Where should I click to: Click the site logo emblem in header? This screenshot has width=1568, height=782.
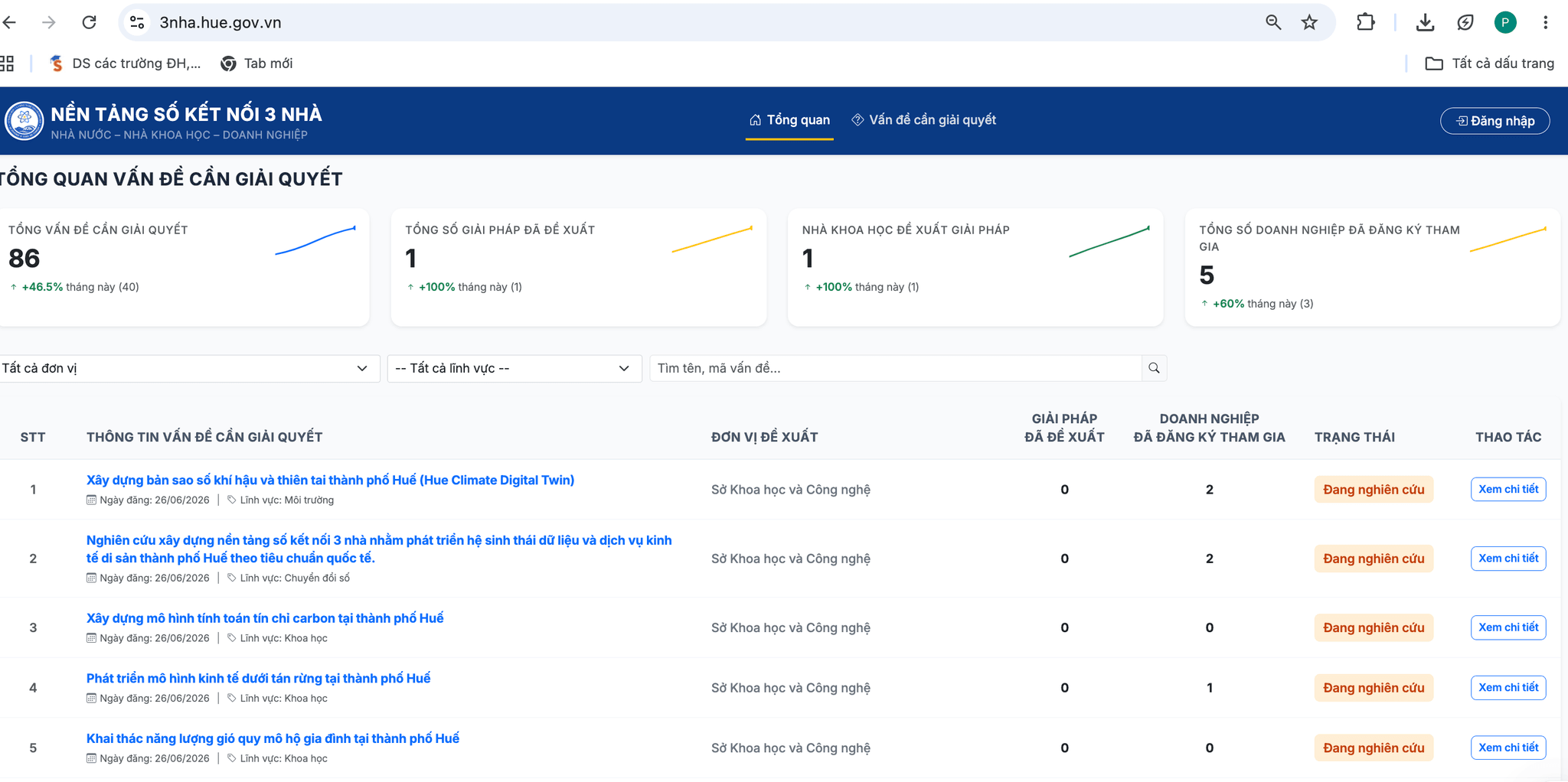coord(24,121)
